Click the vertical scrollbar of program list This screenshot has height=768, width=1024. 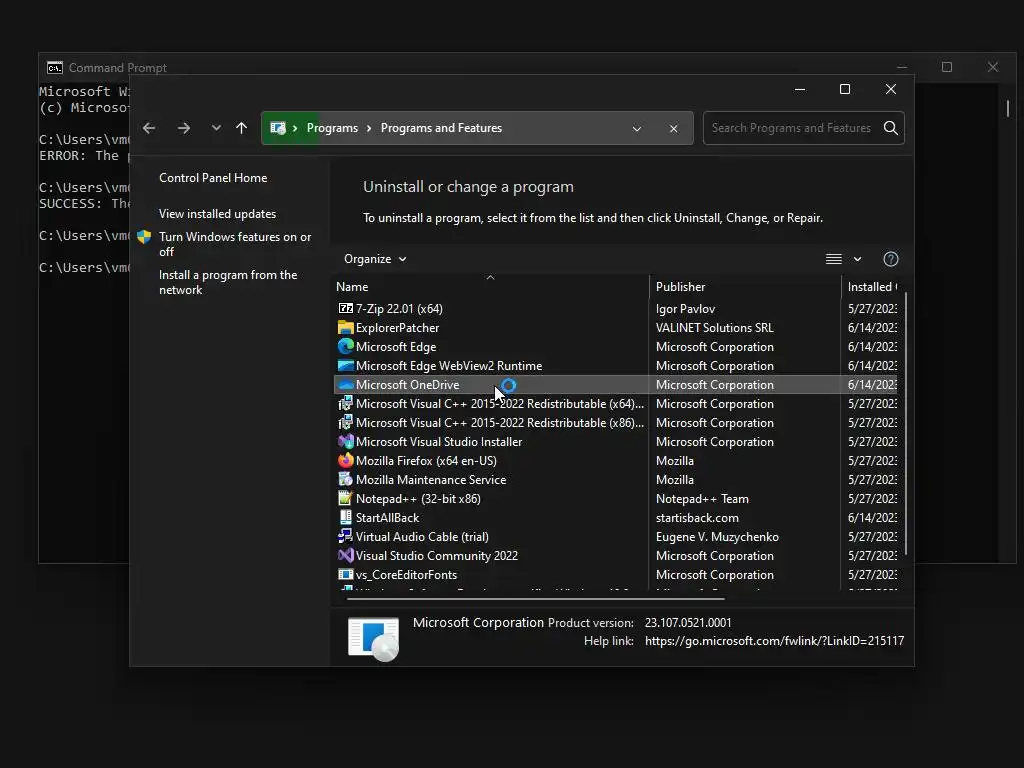coord(906,424)
